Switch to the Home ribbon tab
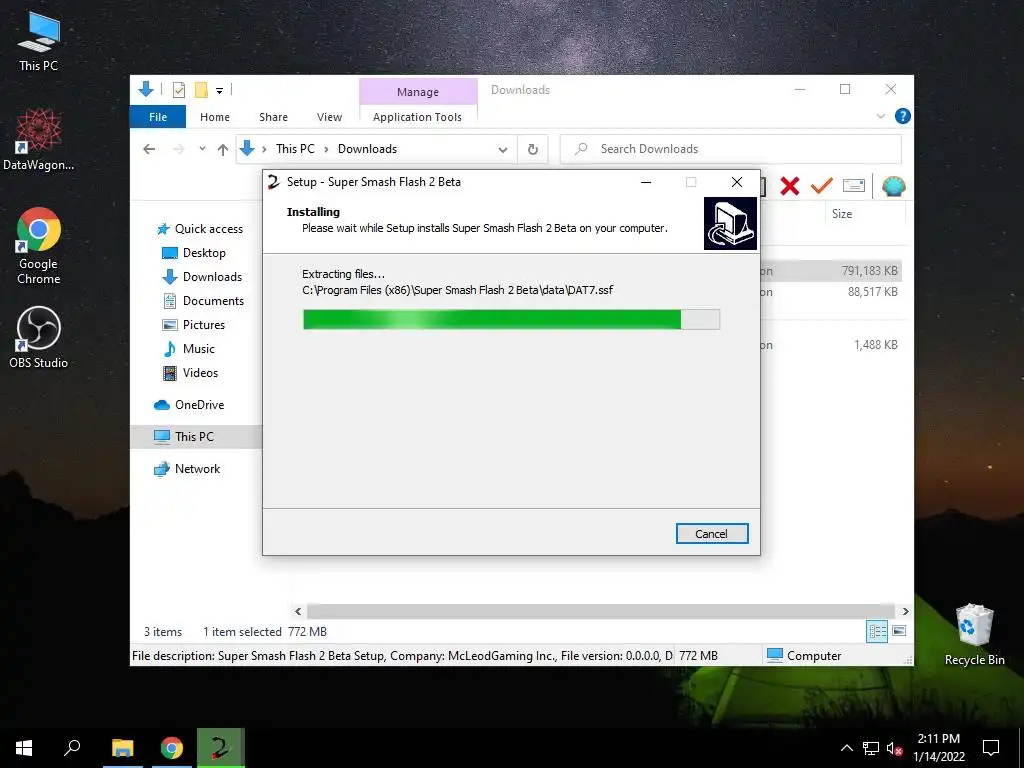The width and height of the screenshot is (1024, 768). [x=215, y=117]
